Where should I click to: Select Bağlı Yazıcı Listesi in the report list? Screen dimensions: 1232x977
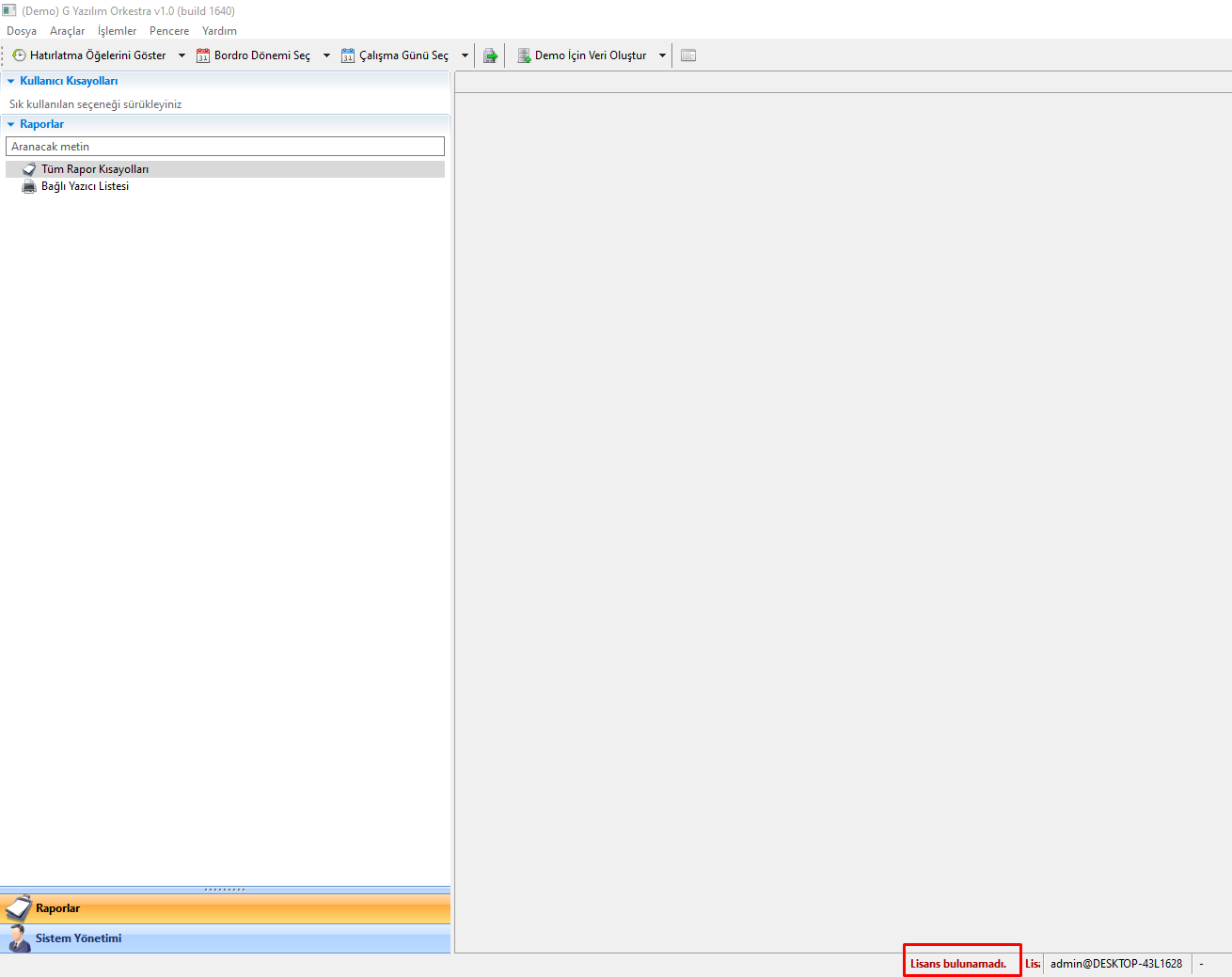85,186
